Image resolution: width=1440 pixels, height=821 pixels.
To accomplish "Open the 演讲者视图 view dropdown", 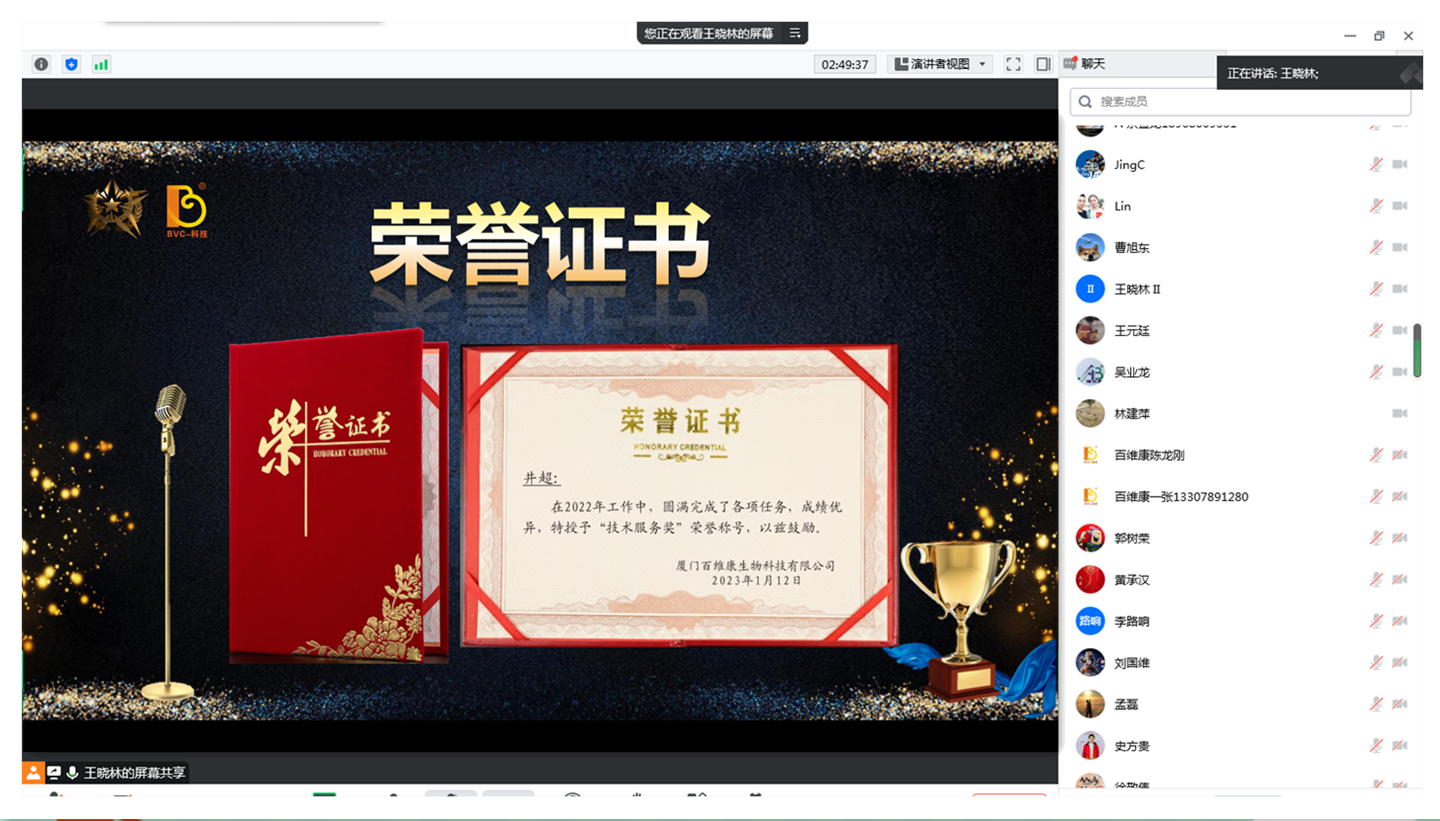I will tap(940, 63).
